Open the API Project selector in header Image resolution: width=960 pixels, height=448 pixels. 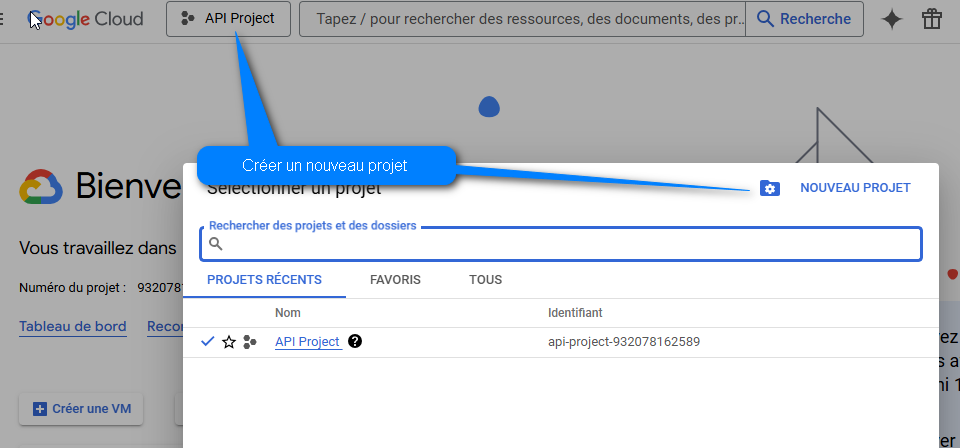click(x=228, y=19)
